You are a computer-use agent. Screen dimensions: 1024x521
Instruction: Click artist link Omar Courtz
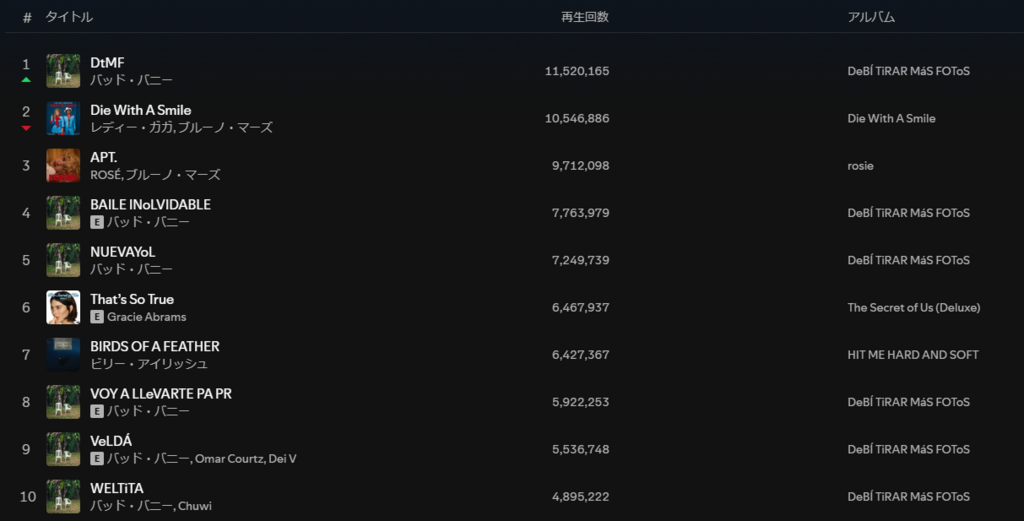(x=228, y=459)
